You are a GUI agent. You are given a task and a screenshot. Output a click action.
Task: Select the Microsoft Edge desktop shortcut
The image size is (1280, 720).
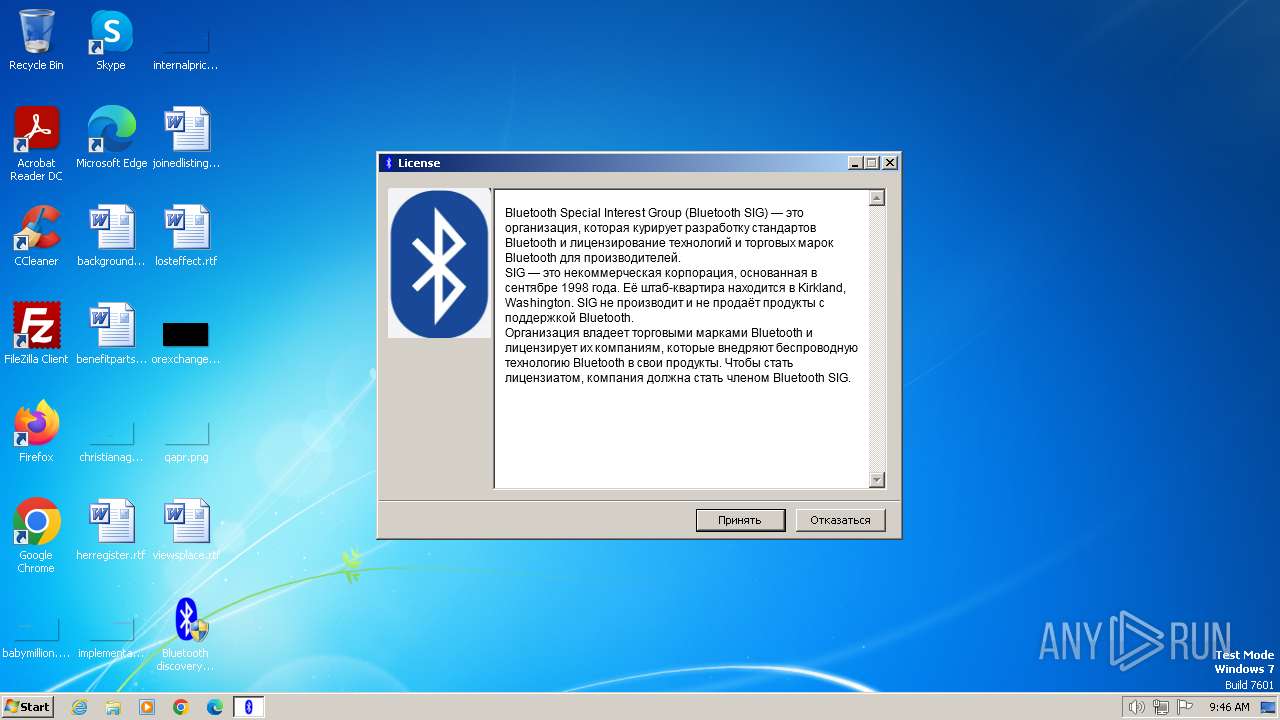(111, 138)
